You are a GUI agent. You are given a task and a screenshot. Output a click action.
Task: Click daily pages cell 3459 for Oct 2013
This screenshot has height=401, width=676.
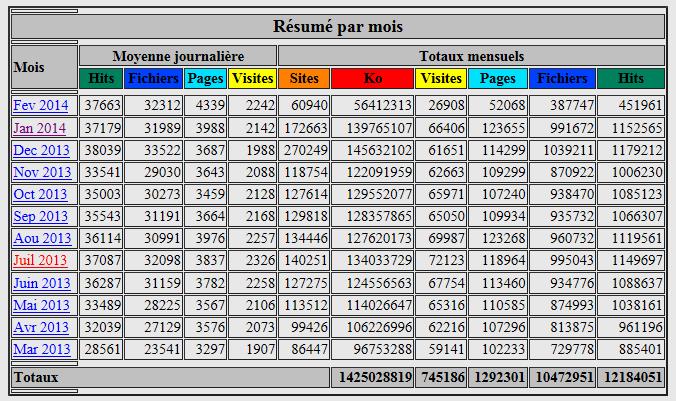[x=205, y=194]
